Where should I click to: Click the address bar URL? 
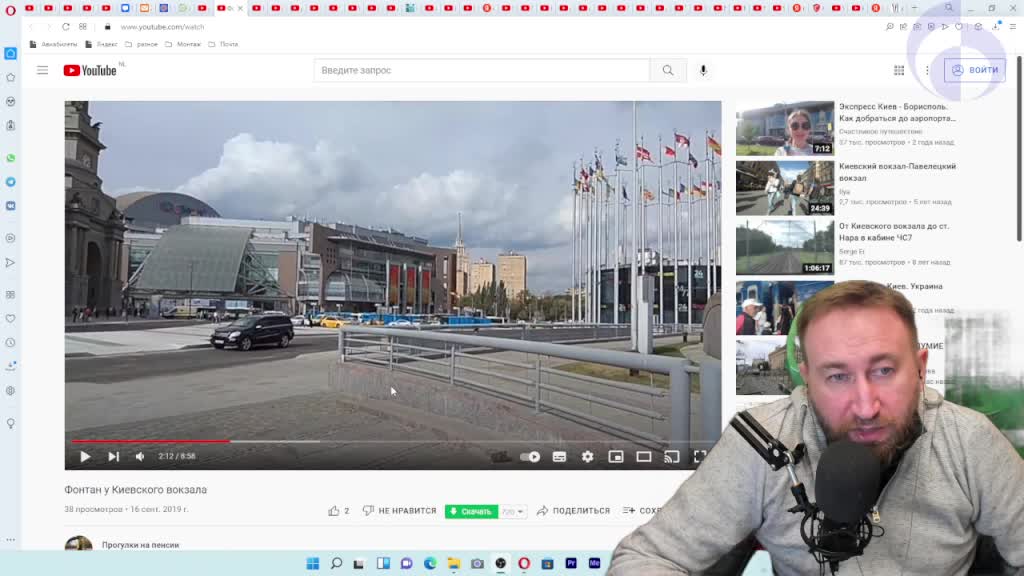coord(163,27)
